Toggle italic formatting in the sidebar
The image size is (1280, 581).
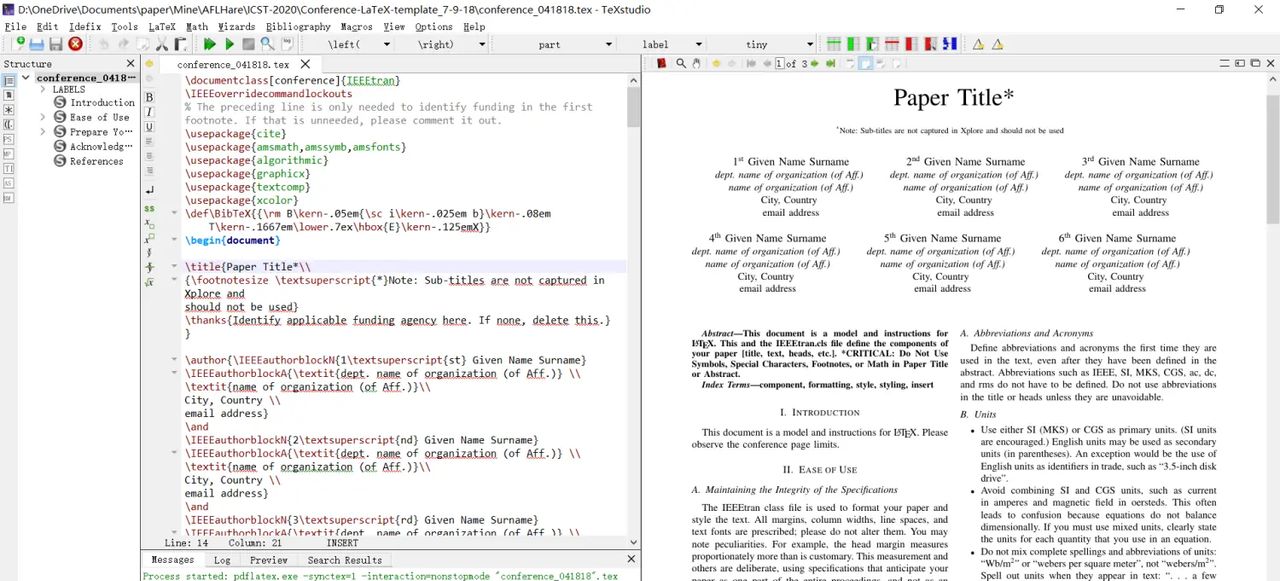tap(148, 112)
